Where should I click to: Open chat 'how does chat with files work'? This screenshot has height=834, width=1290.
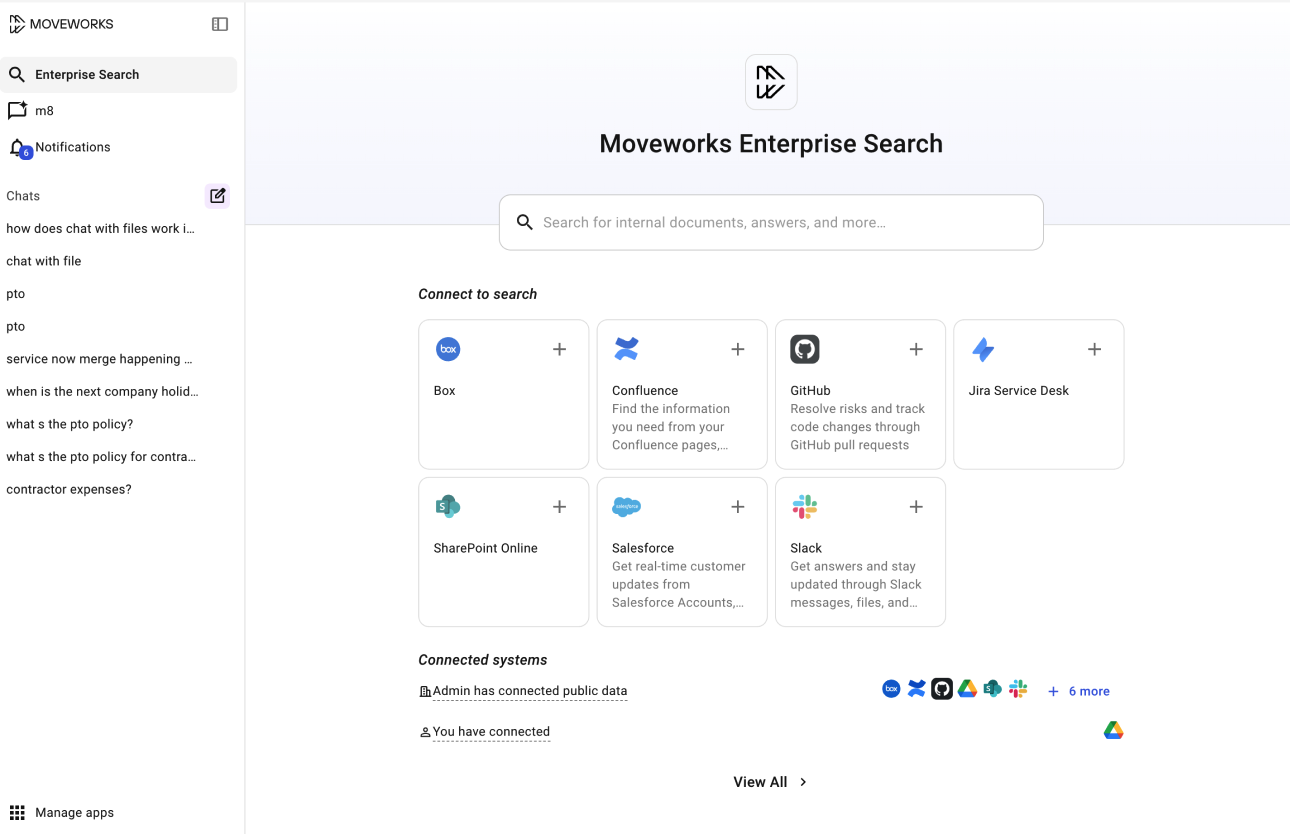click(101, 229)
